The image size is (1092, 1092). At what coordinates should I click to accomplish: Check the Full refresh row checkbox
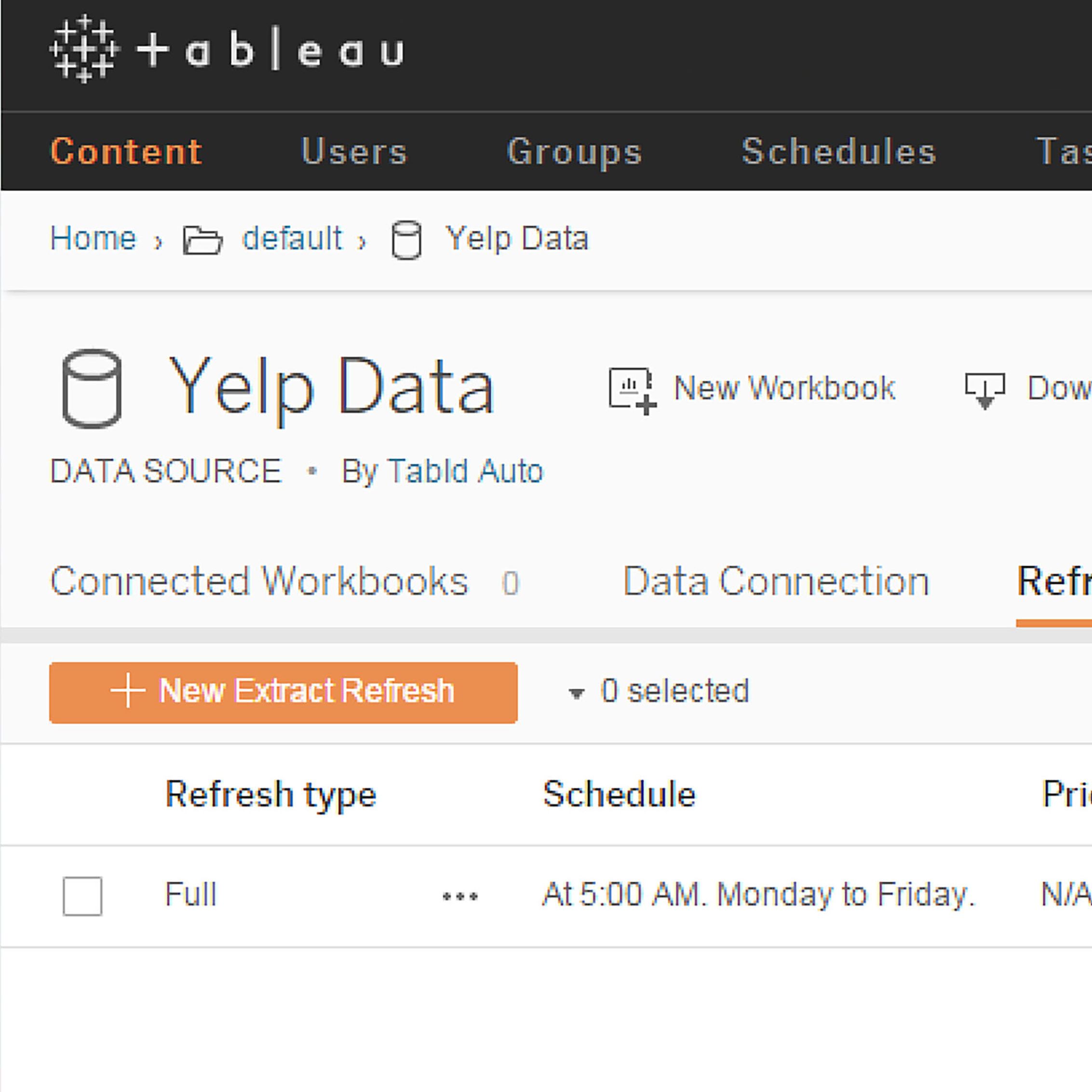[82, 896]
